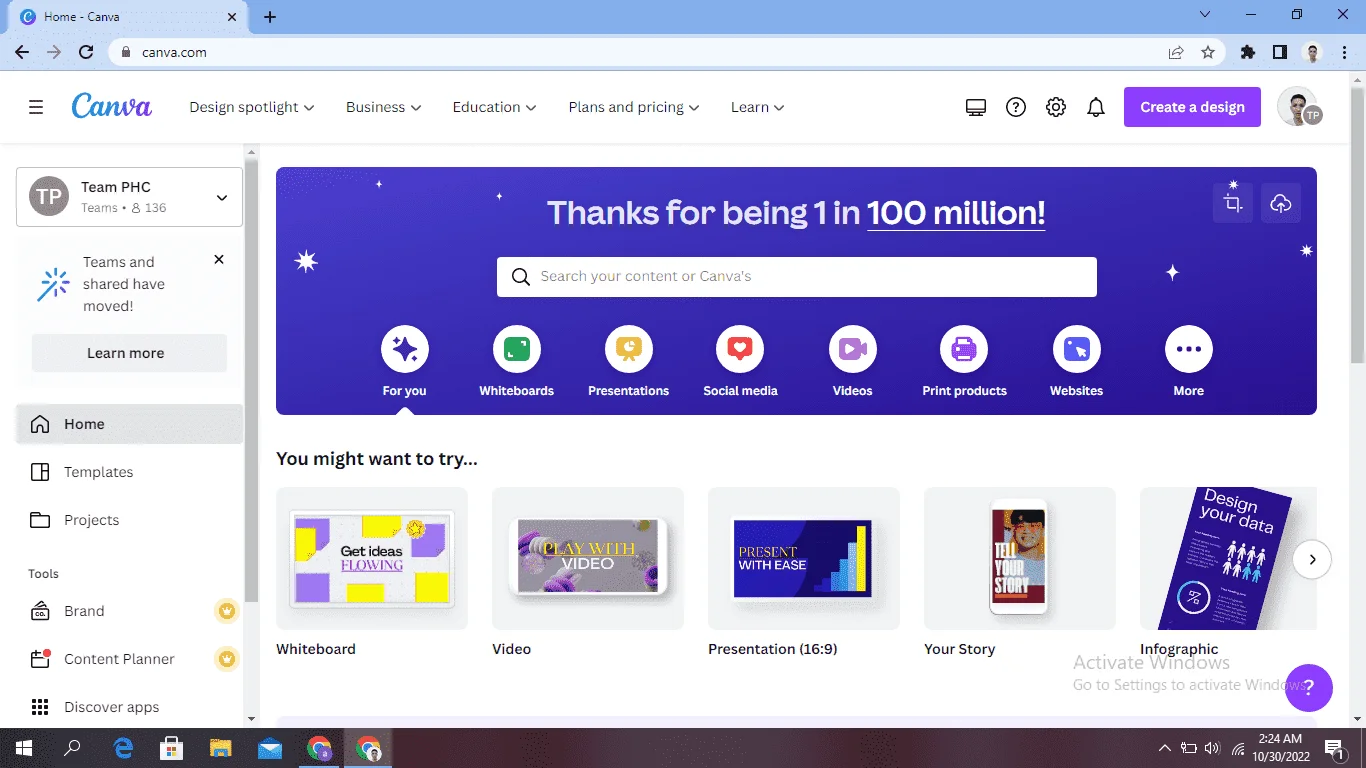The height and width of the screenshot is (768, 1366).
Task: Open the Infographic thumbnail
Action: 1228,558
